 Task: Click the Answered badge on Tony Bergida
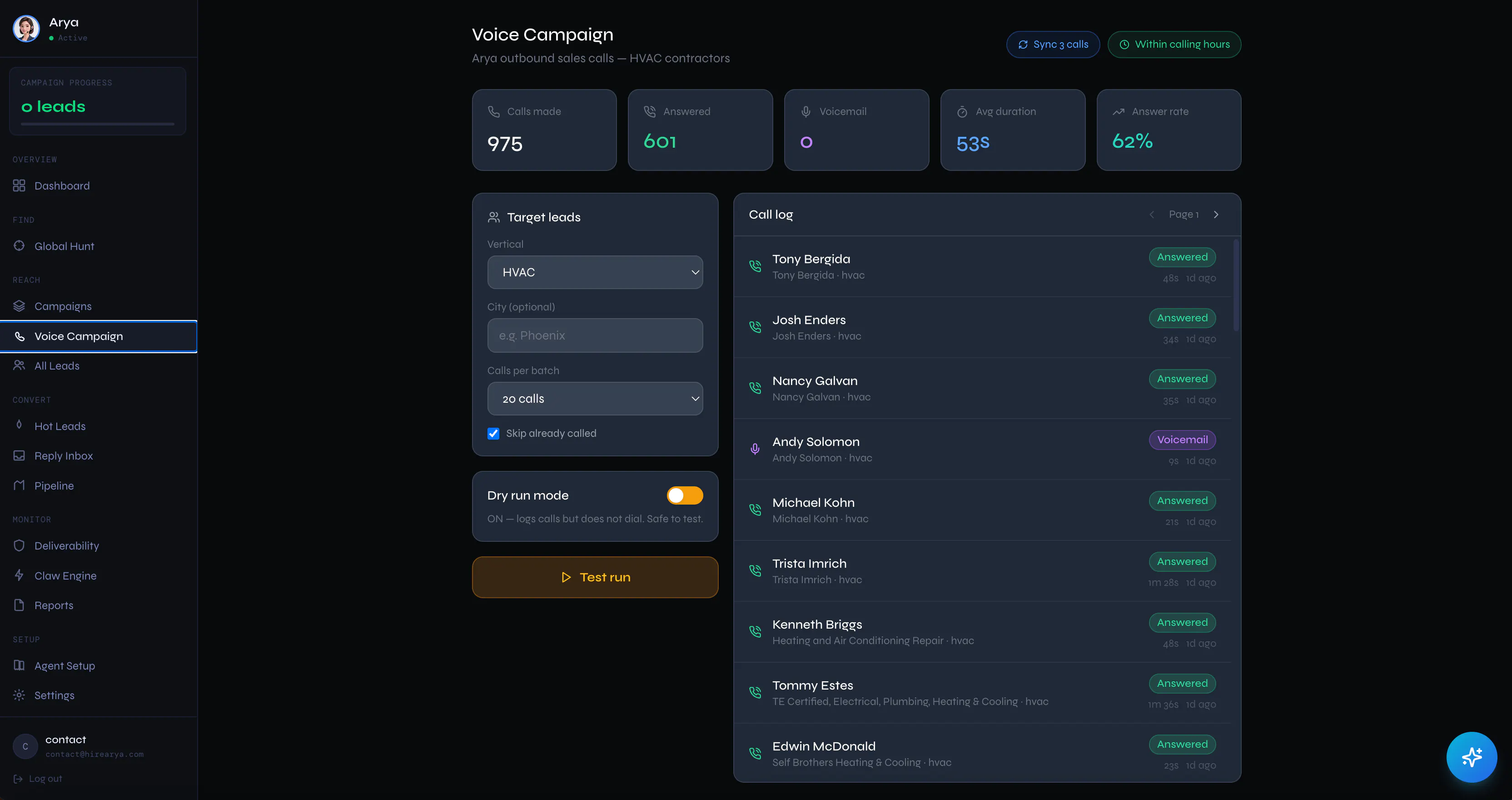(x=1182, y=257)
